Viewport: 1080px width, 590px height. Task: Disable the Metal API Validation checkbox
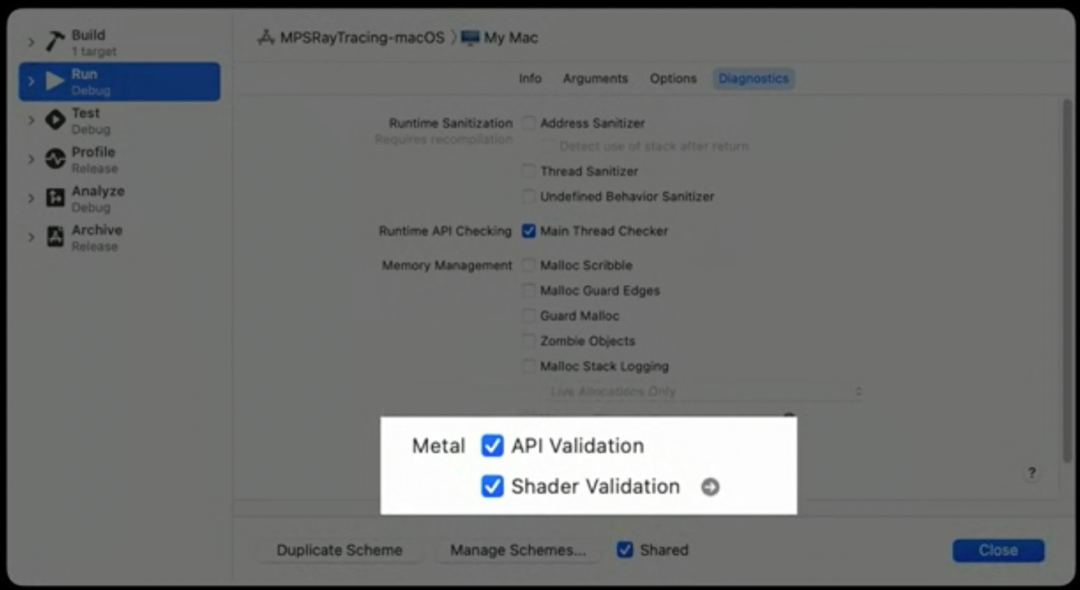pos(492,446)
